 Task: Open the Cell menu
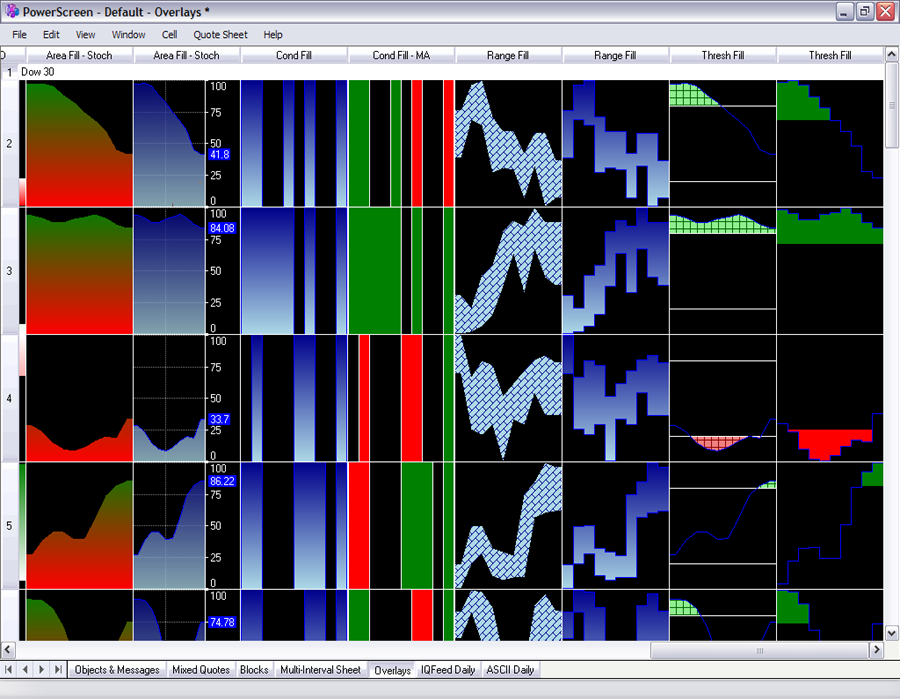169,34
